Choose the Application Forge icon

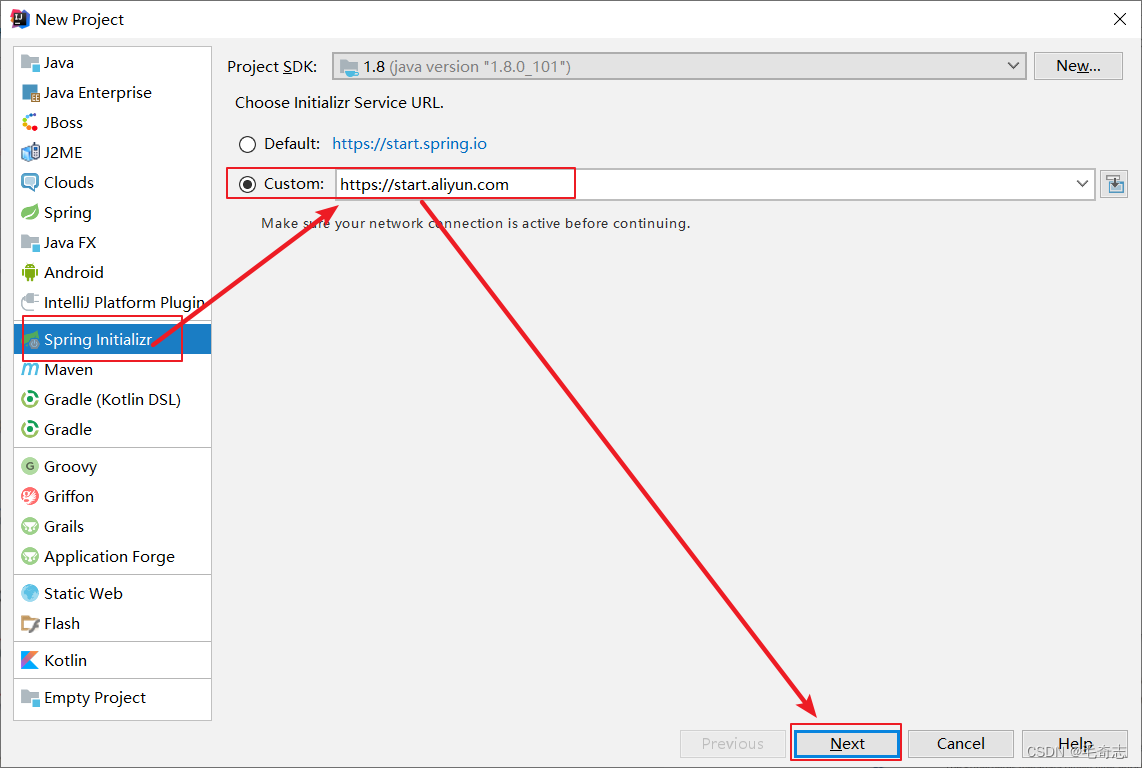click(30, 557)
